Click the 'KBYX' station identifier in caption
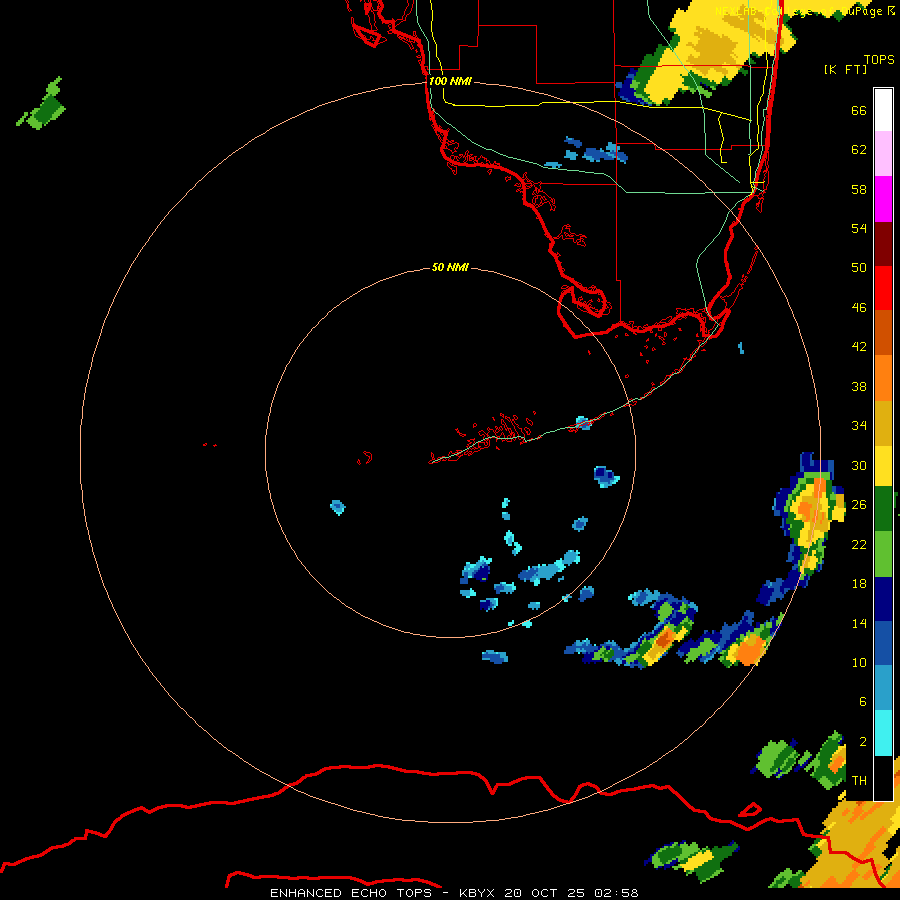The width and height of the screenshot is (900, 900). (478, 893)
